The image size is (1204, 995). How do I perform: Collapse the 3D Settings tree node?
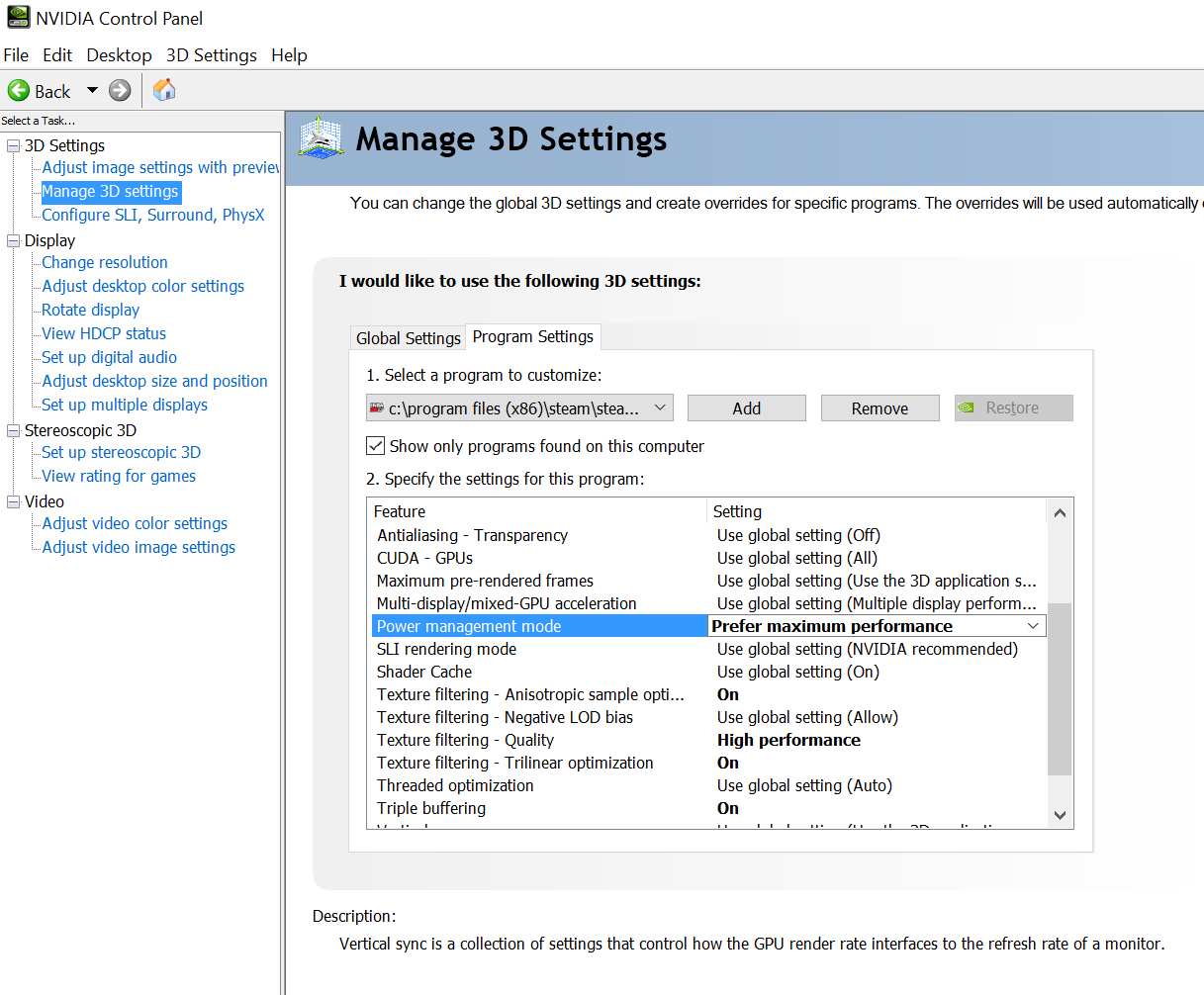pos(14,145)
